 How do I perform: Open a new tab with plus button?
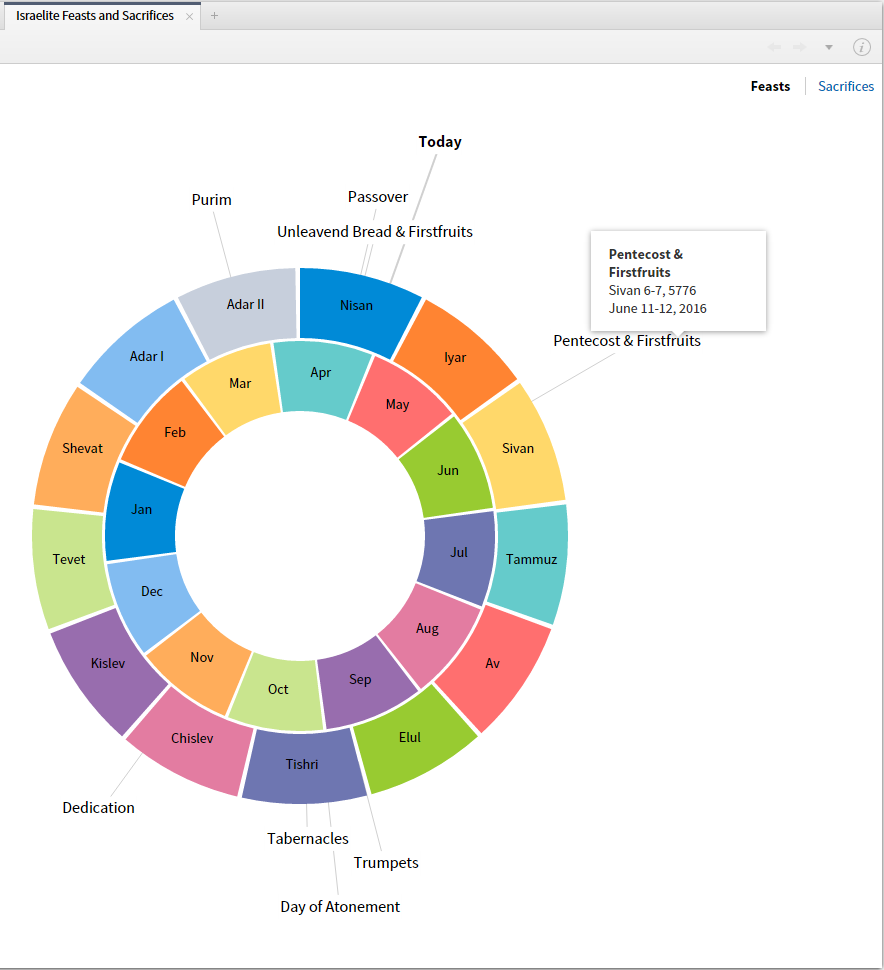coord(214,15)
